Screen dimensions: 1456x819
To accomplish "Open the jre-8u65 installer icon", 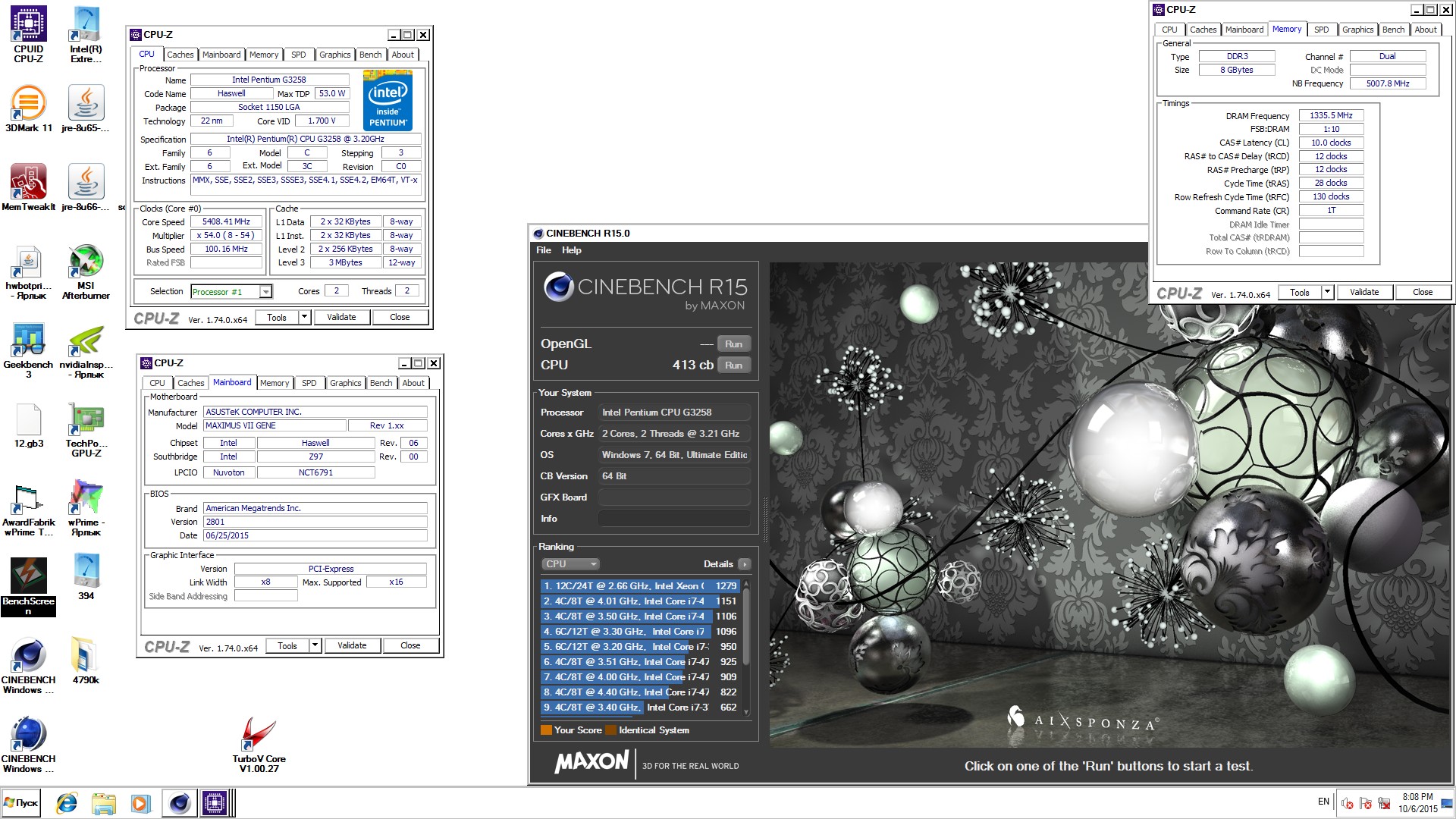I will click(x=86, y=108).
